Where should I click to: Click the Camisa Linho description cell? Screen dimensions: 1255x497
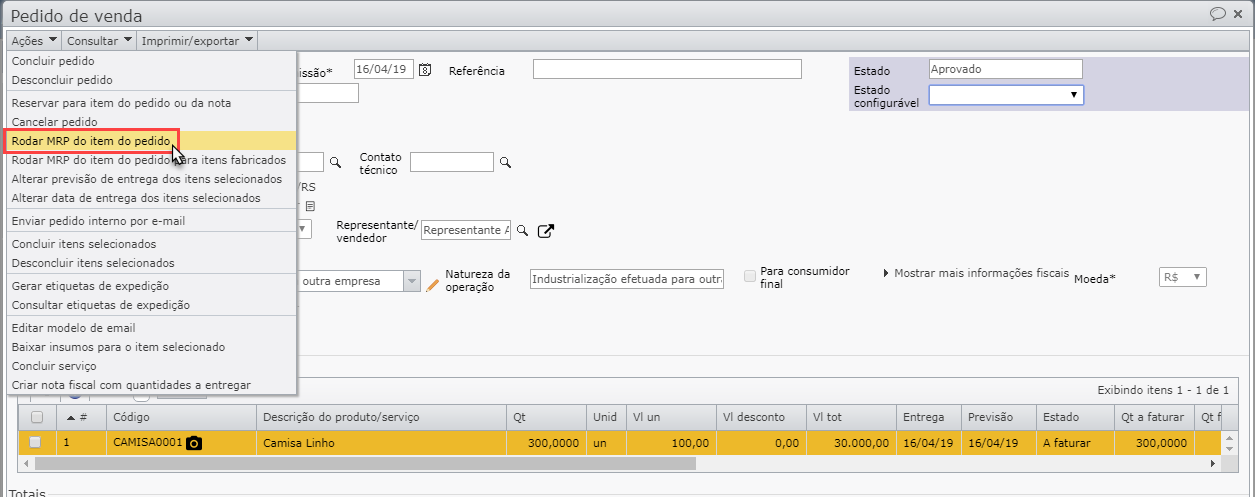click(x=381, y=443)
